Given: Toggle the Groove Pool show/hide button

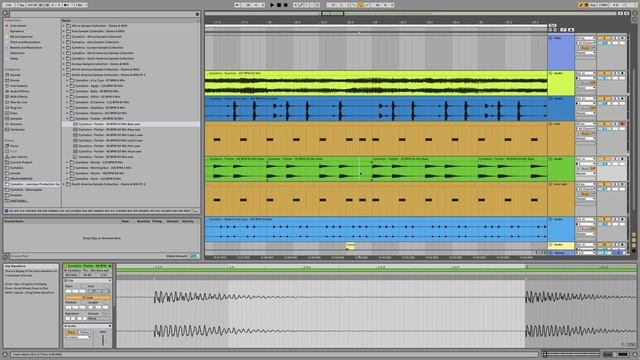Looking at the screenshot, I should click(5, 257).
